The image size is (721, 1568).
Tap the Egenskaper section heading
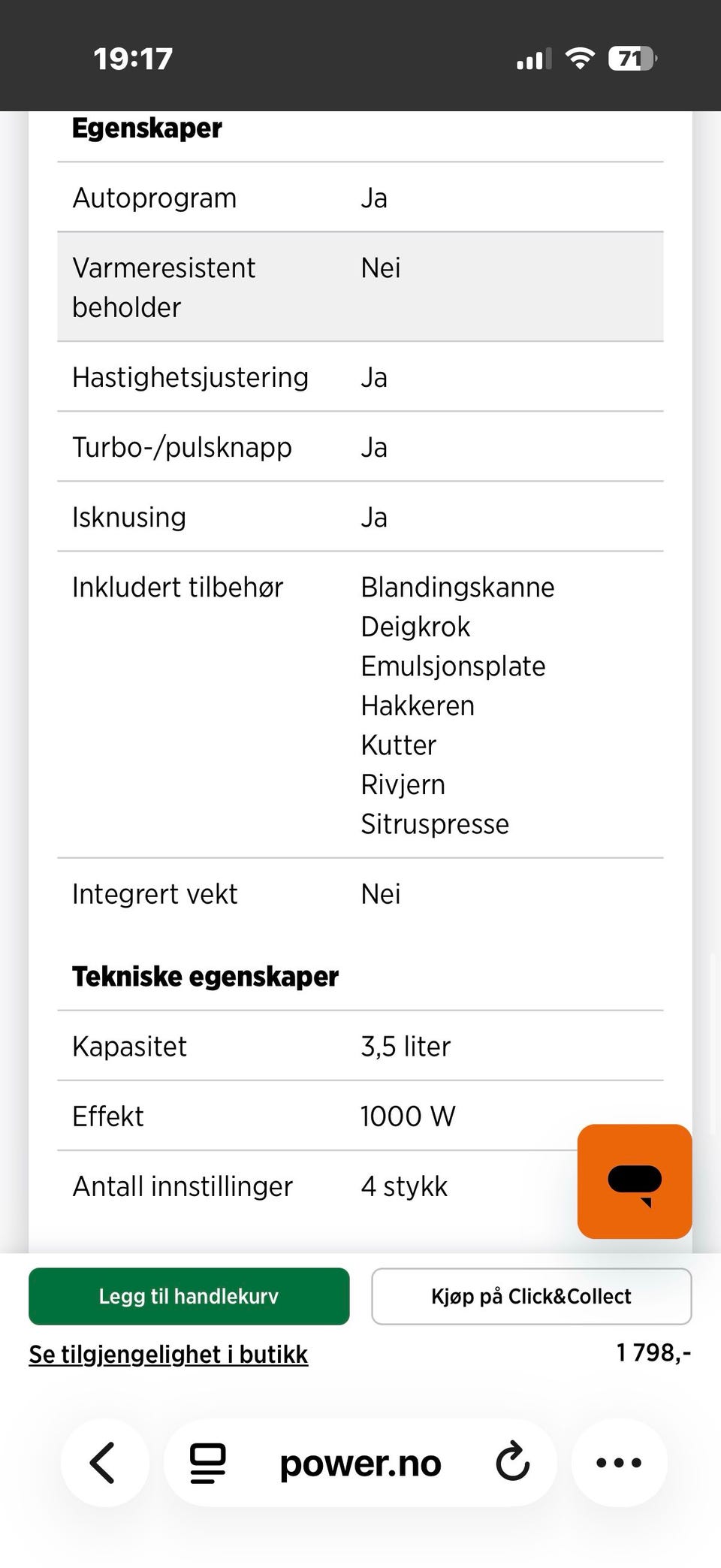pos(147,128)
